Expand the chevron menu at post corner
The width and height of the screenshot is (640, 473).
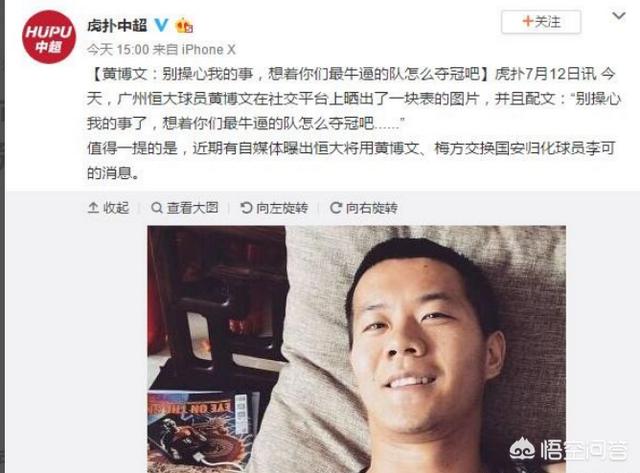click(x=619, y=16)
